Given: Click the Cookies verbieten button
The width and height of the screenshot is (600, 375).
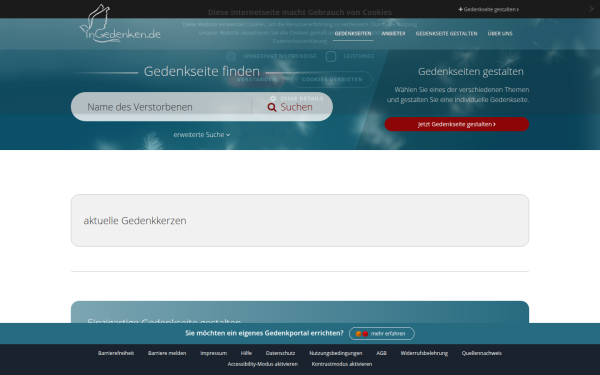Looking at the screenshot, I should pyautogui.click(x=332, y=80).
